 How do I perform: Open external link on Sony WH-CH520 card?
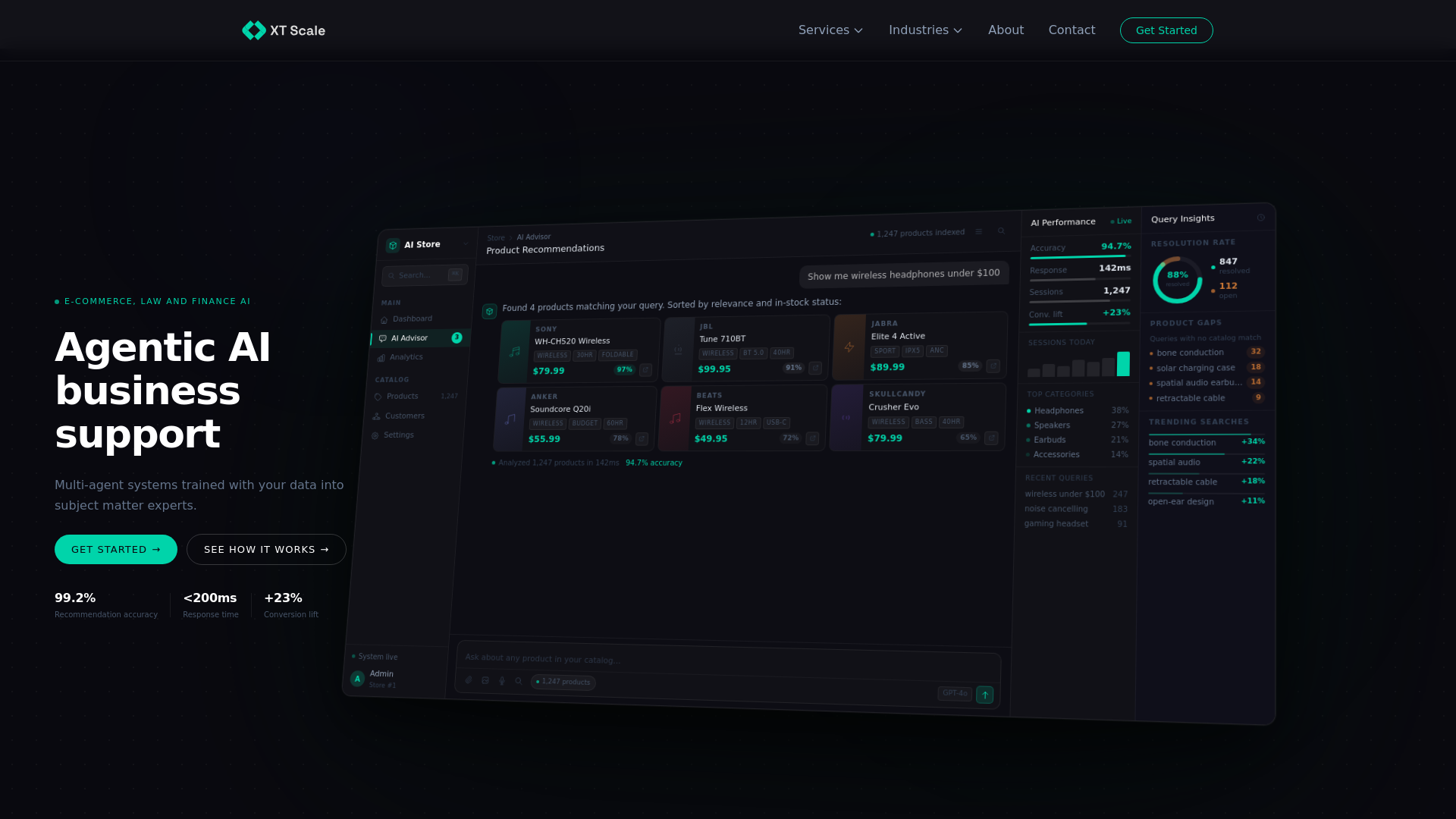645,370
